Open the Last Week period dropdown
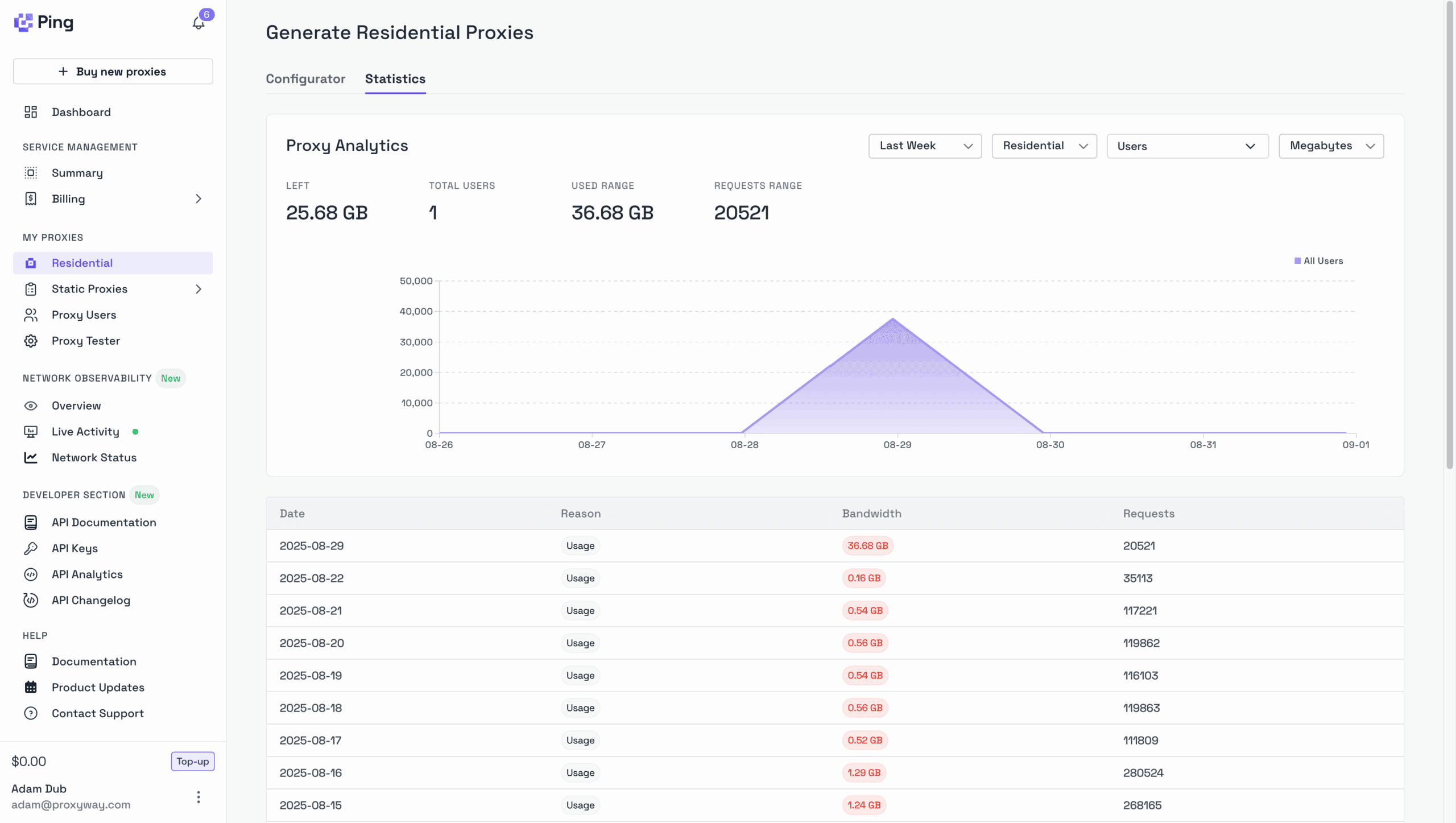The image size is (1456, 823). (x=925, y=146)
